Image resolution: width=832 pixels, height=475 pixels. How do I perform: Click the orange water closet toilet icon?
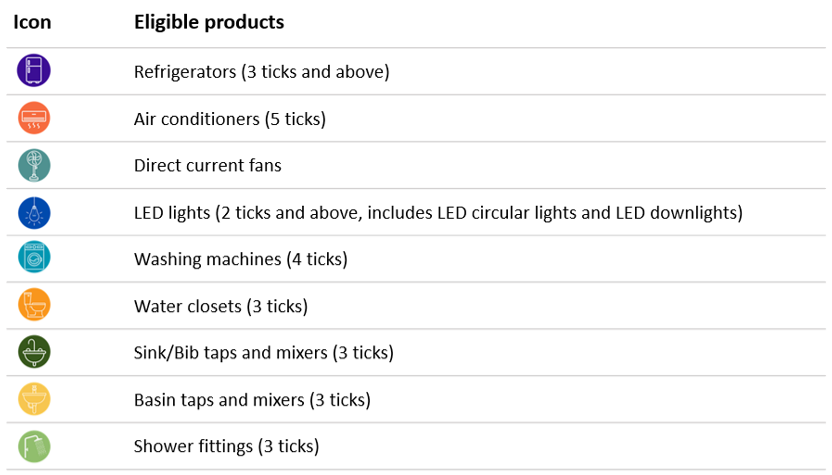click(34, 305)
